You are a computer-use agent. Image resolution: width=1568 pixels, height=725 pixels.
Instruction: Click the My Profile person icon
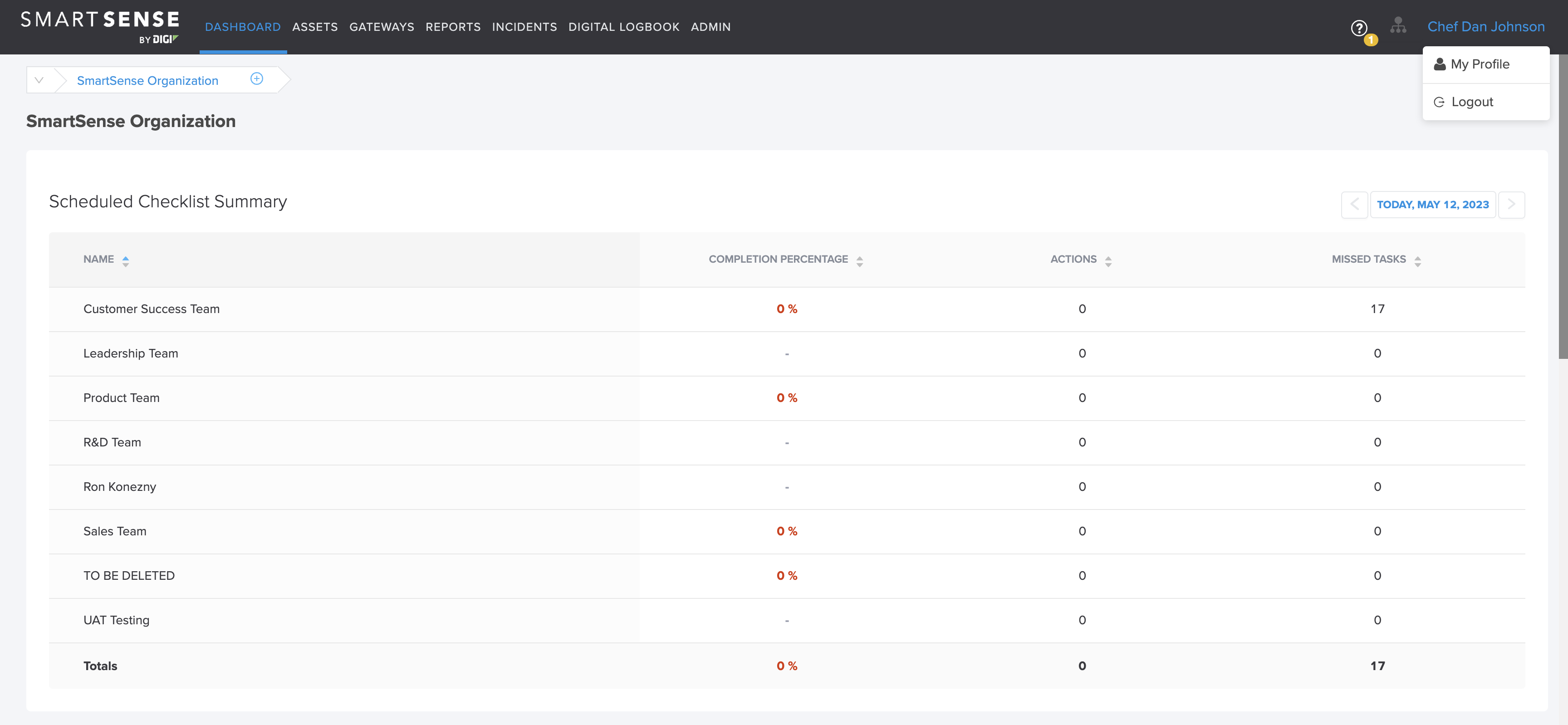(x=1440, y=64)
